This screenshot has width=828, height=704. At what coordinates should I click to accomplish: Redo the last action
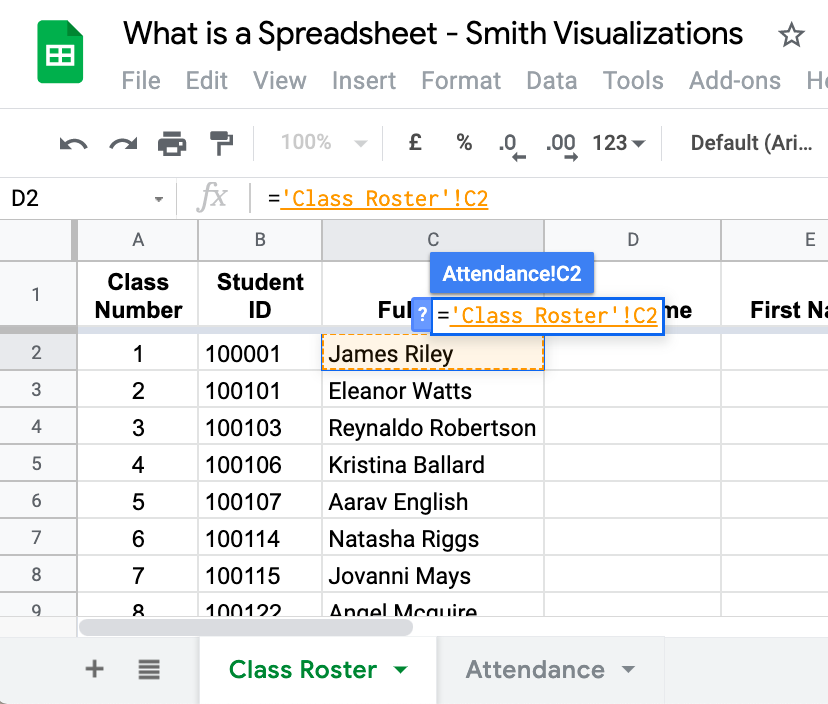pyautogui.click(x=123, y=143)
